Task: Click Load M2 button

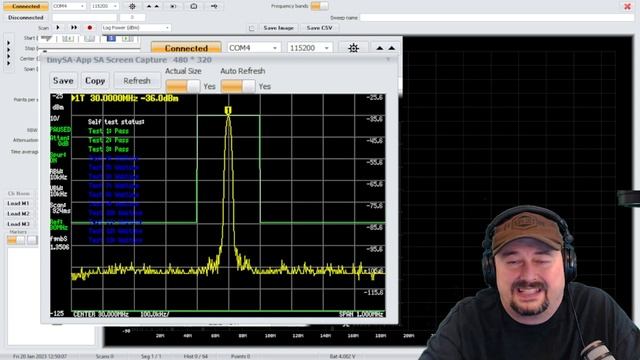Action: [18, 213]
